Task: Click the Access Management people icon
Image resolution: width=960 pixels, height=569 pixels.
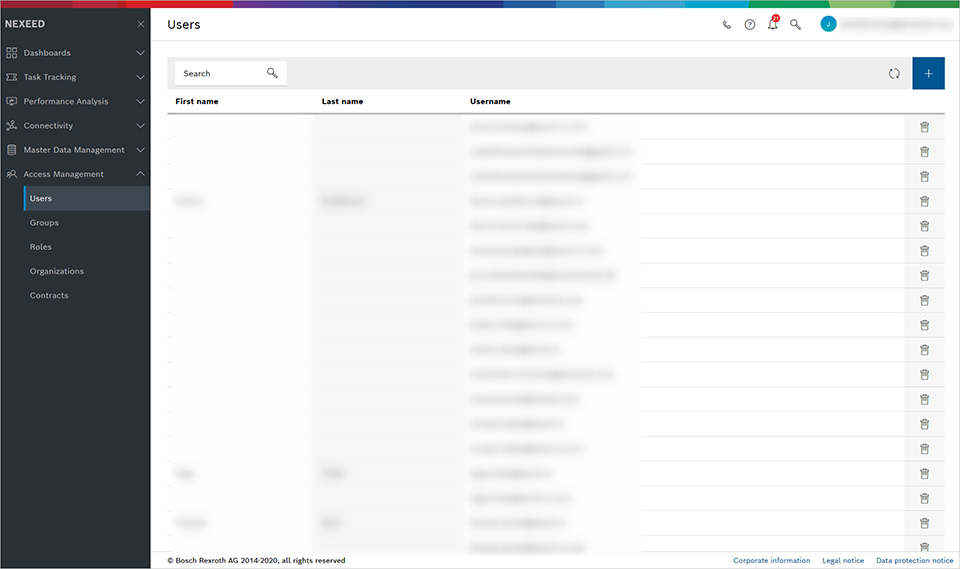Action: tap(11, 174)
